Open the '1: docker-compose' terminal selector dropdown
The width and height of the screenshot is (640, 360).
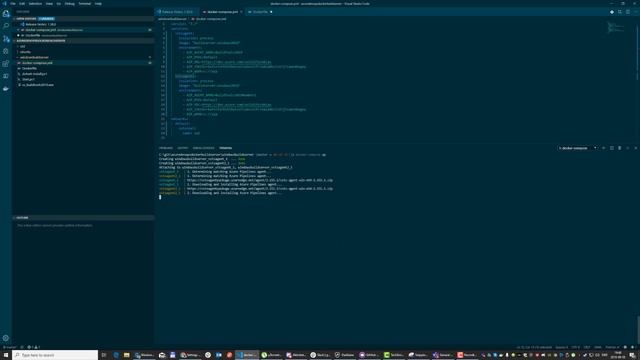coord(578,148)
